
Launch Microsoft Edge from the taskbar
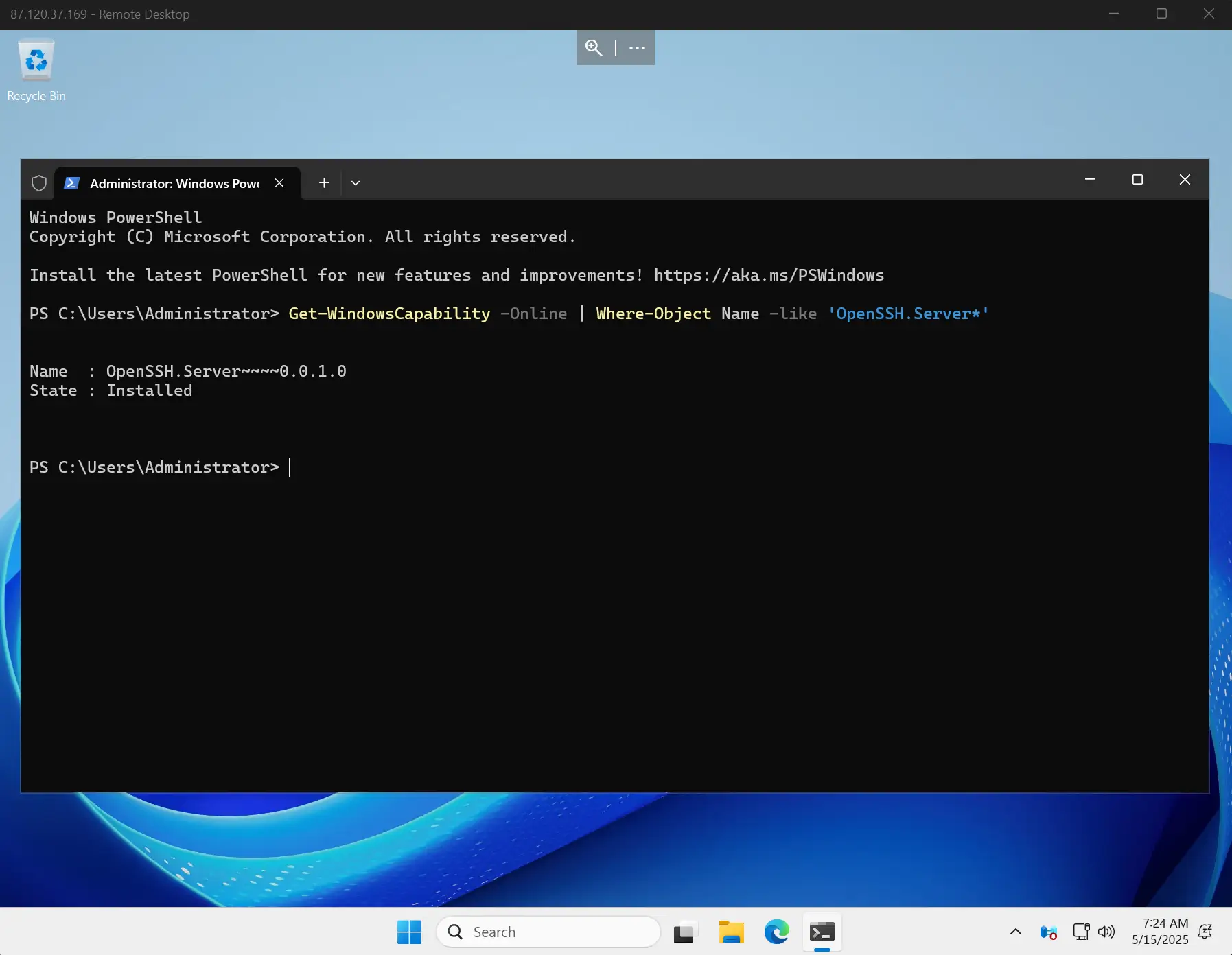(x=777, y=932)
